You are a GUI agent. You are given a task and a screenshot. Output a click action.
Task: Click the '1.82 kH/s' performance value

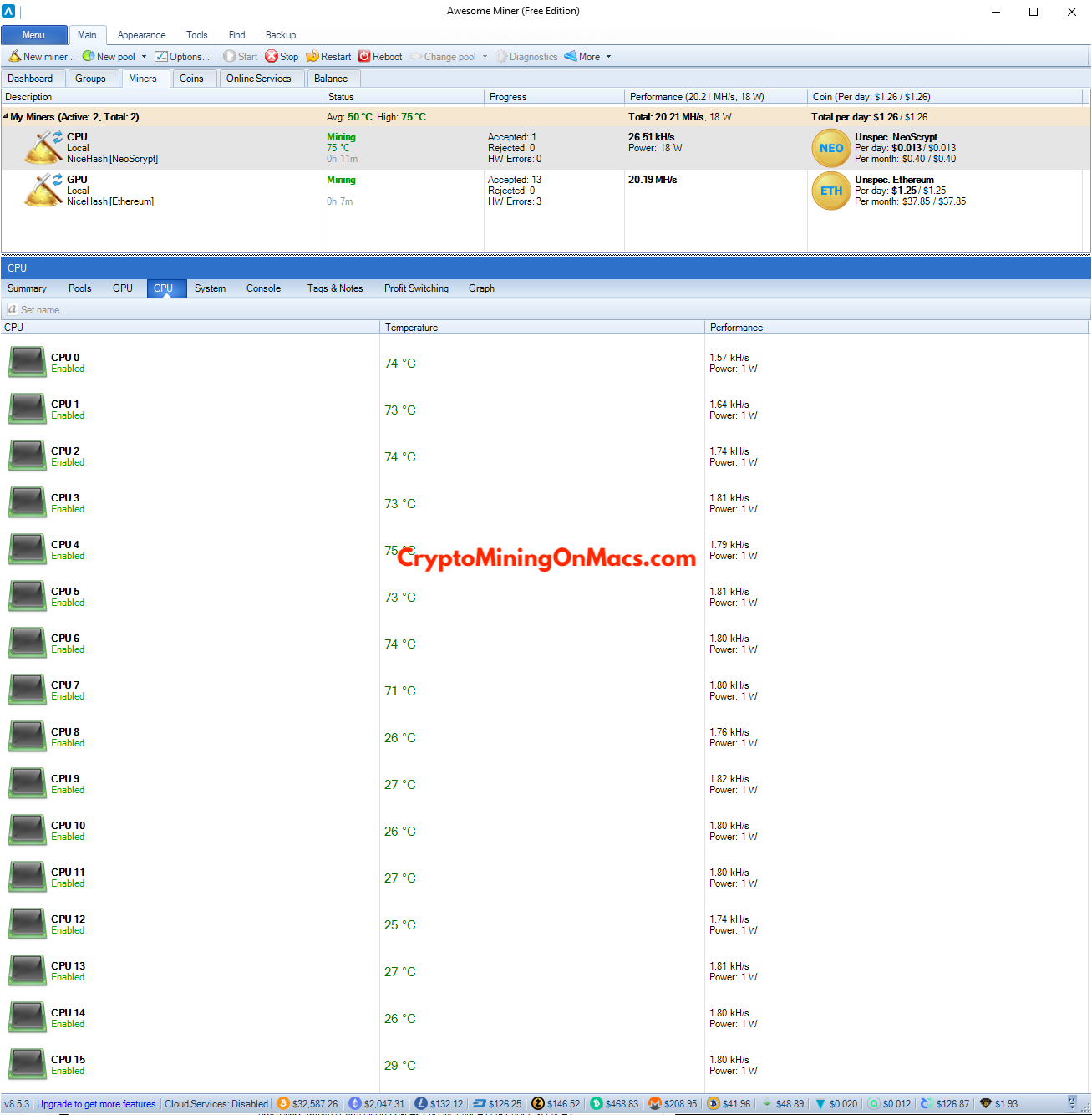(x=729, y=779)
